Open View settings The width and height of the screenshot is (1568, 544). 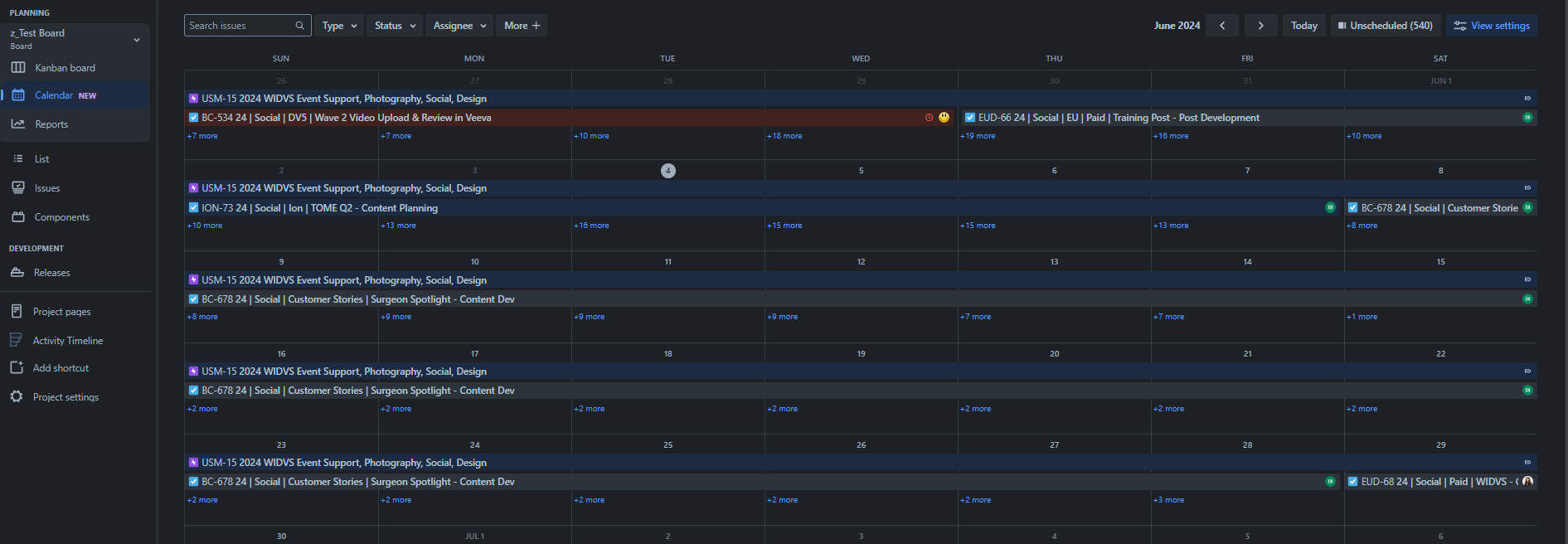point(1492,26)
